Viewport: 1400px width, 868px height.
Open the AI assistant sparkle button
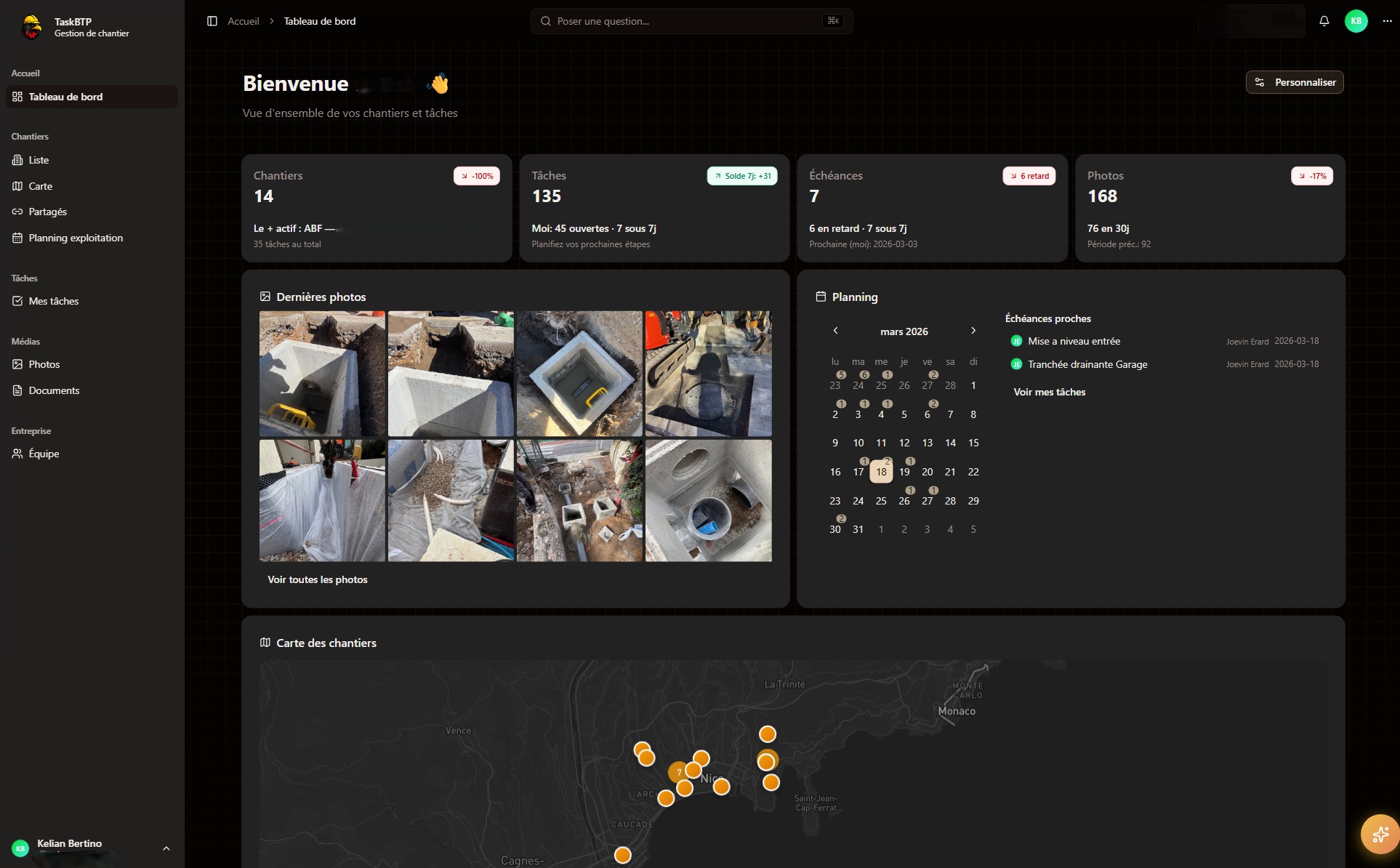coord(1380,834)
